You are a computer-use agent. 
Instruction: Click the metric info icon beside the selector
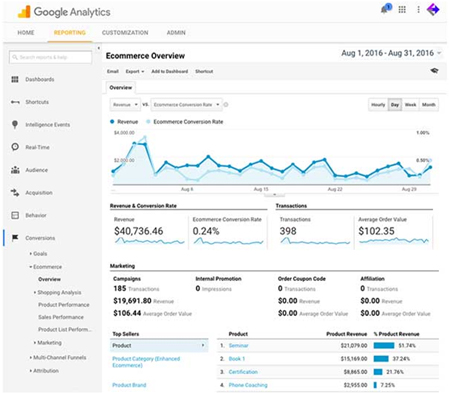[x=226, y=105]
